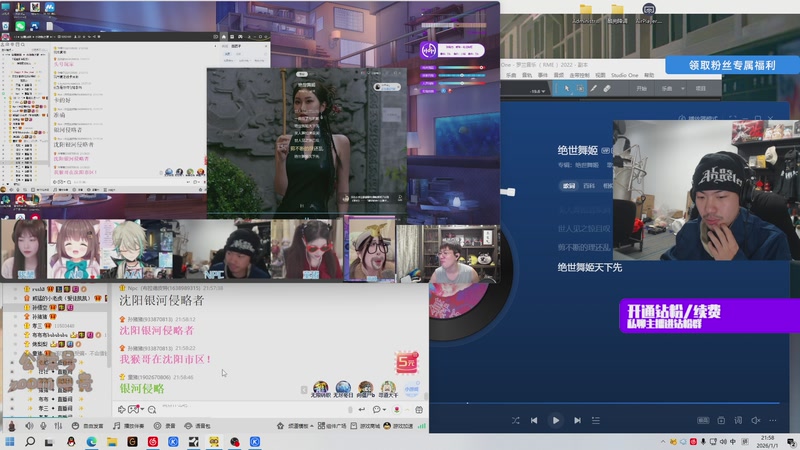Click the red 5元 coupon icon

point(407,362)
